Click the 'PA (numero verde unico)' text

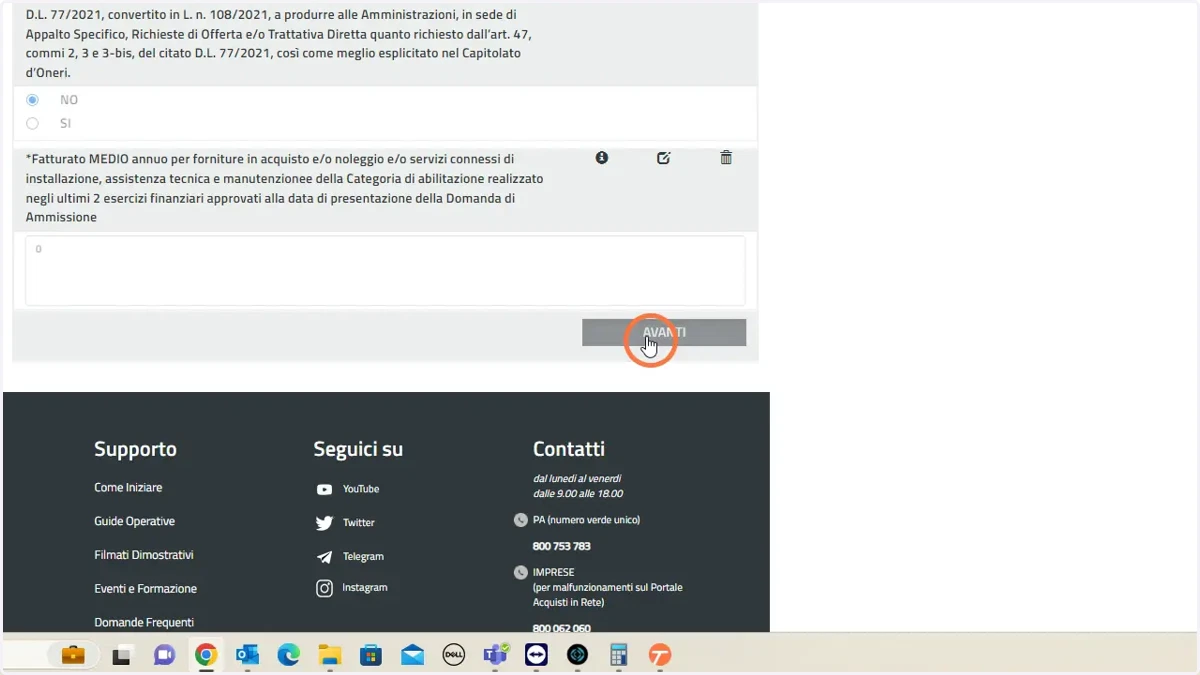tap(586, 520)
